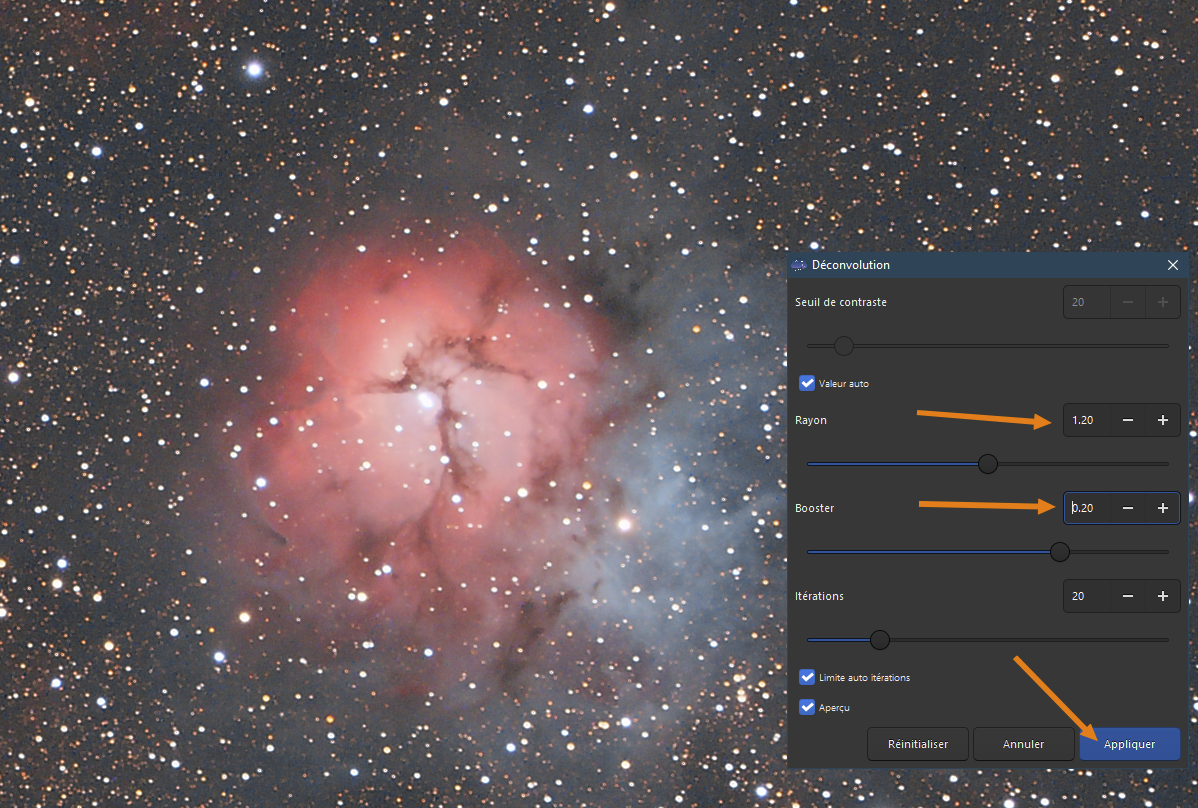This screenshot has height=808, width=1198.
Task: Click the Rayon slider handle
Action: pyautogui.click(x=988, y=464)
